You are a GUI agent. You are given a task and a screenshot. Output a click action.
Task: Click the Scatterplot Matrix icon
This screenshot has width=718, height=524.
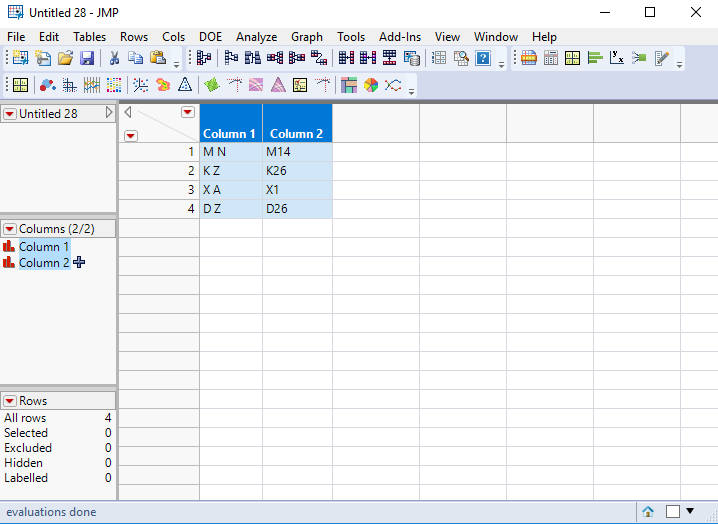[70, 85]
